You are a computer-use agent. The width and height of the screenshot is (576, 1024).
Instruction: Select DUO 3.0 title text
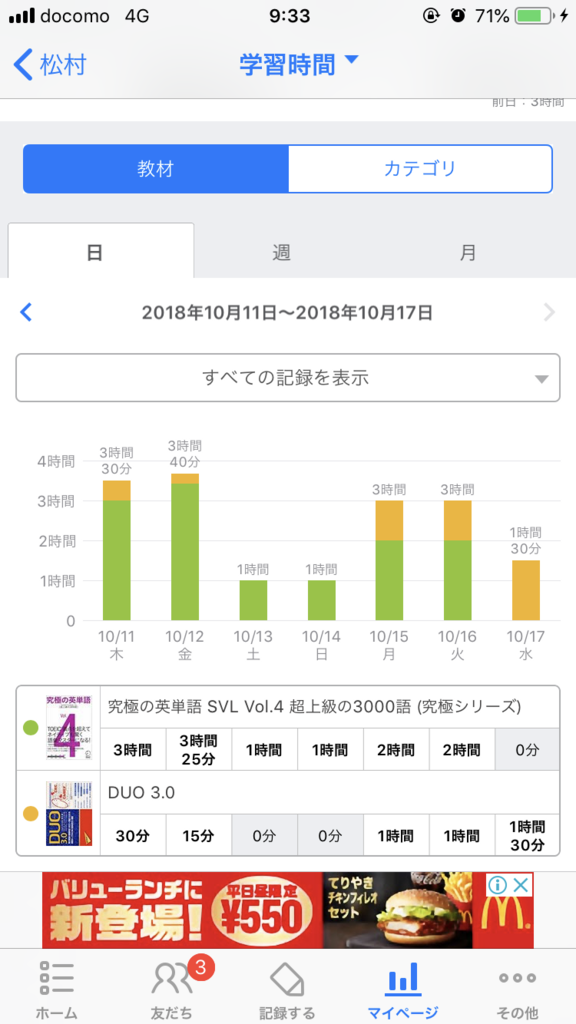141,792
